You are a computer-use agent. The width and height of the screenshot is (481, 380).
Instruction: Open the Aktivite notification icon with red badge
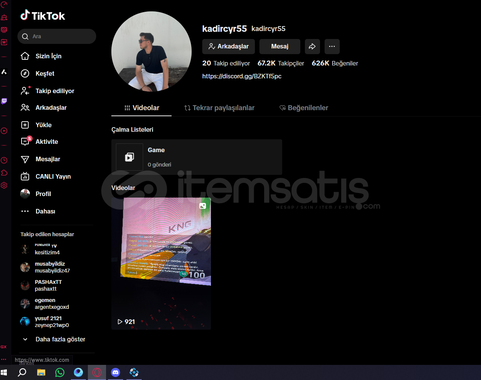pos(26,141)
